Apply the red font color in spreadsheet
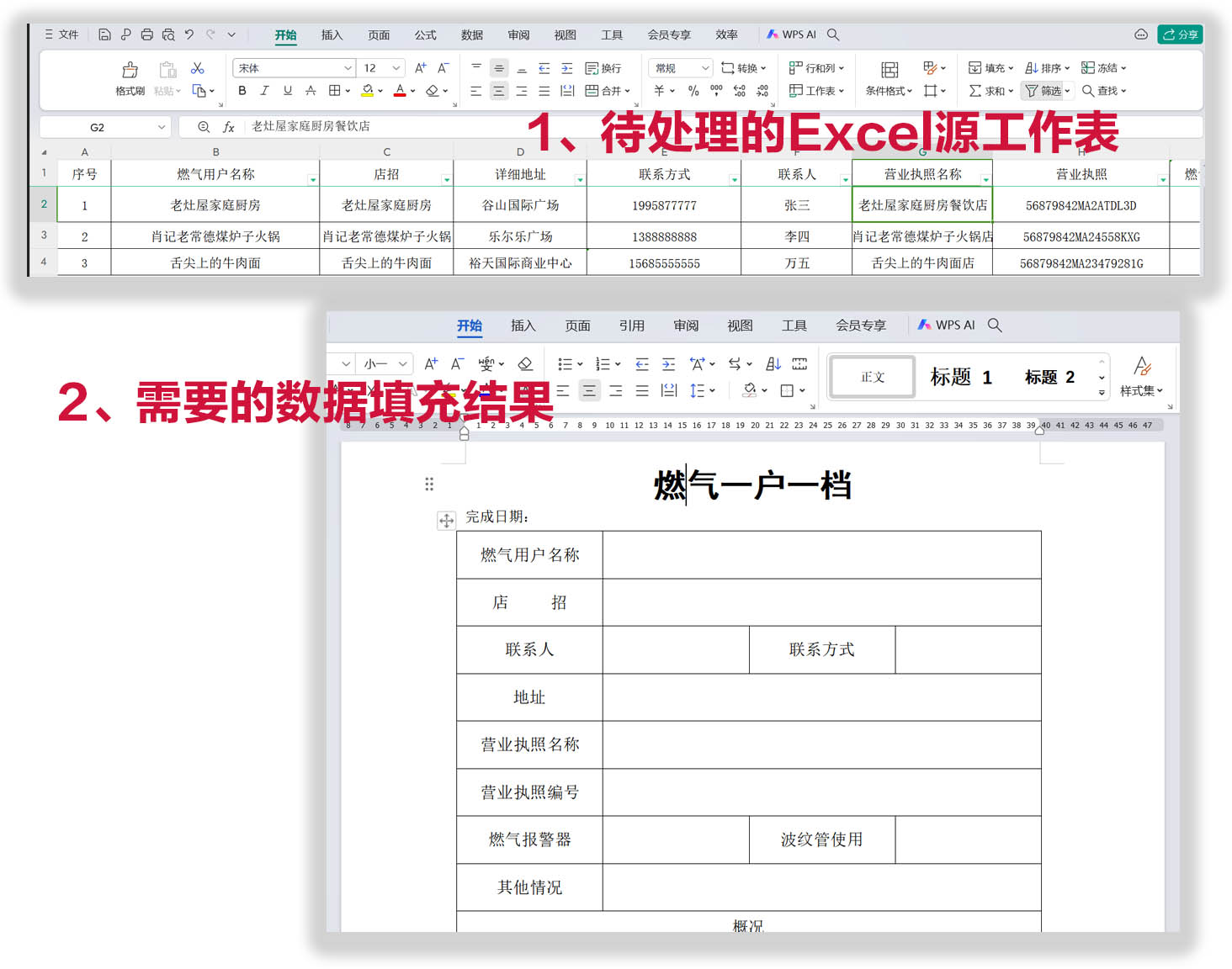The height and width of the screenshot is (969, 1232). [x=400, y=91]
